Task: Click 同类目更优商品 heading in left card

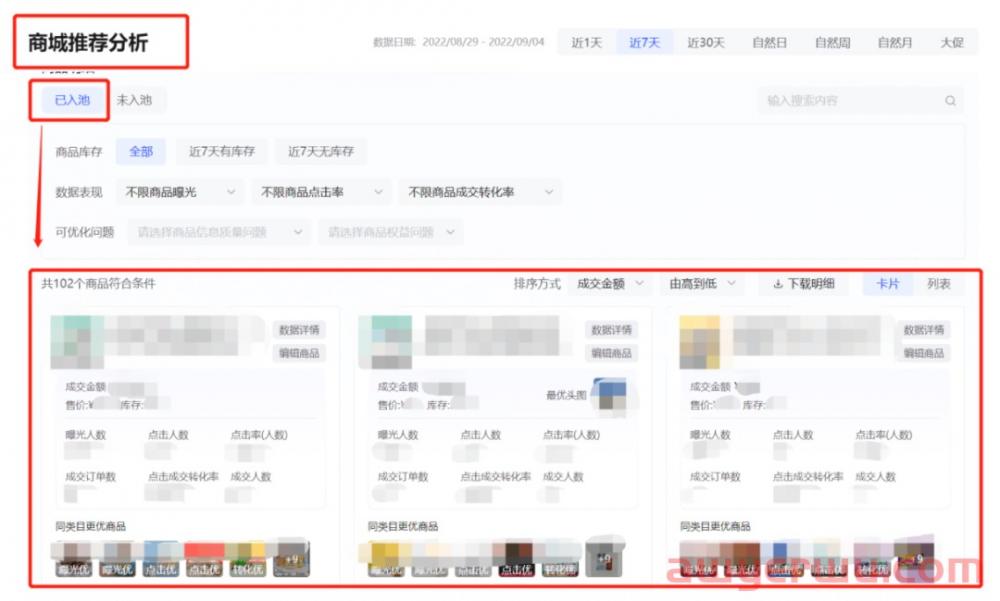Action: (x=90, y=526)
